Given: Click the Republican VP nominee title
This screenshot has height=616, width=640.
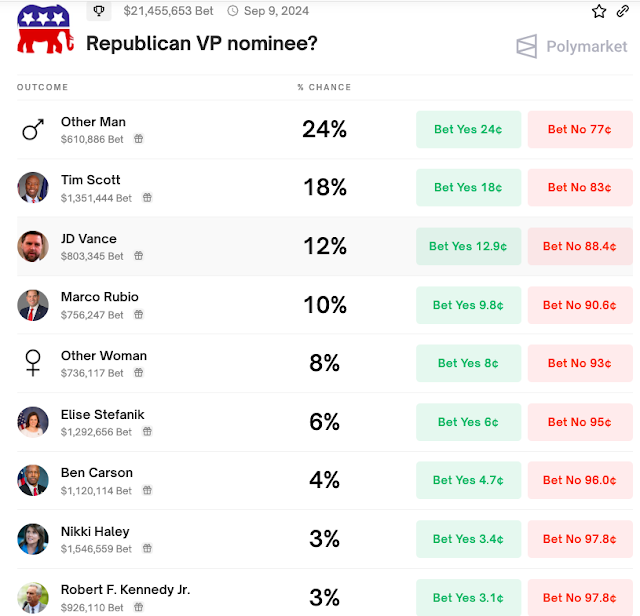Looking at the screenshot, I should [x=202, y=44].
